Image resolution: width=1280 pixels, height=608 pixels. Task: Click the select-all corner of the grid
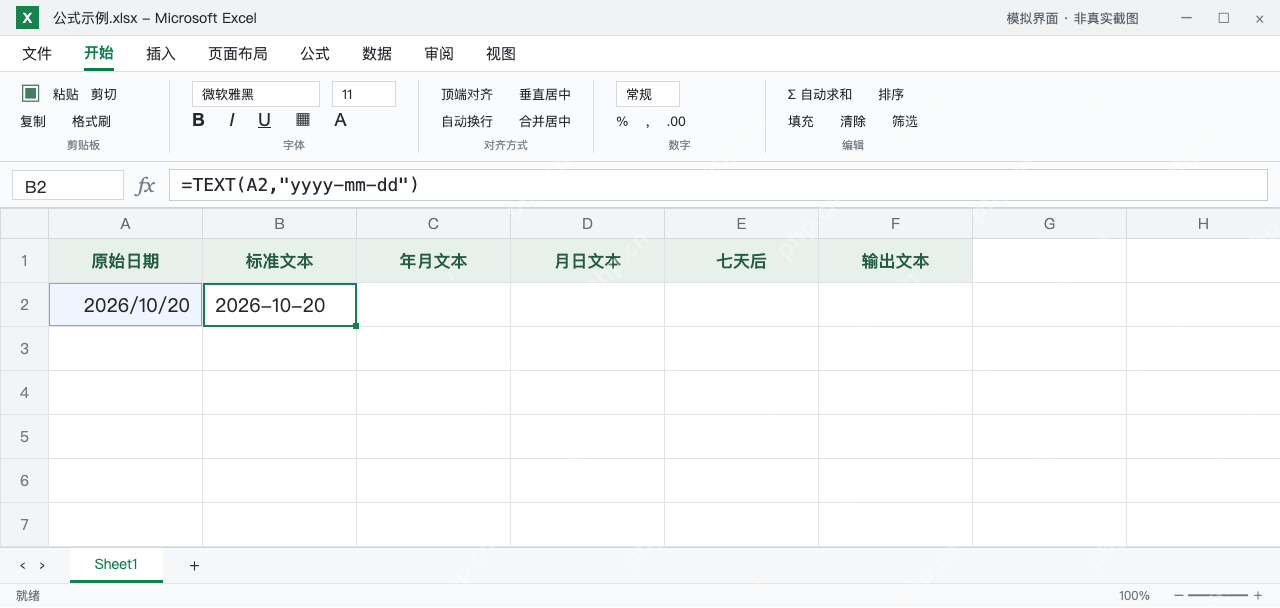[24, 224]
